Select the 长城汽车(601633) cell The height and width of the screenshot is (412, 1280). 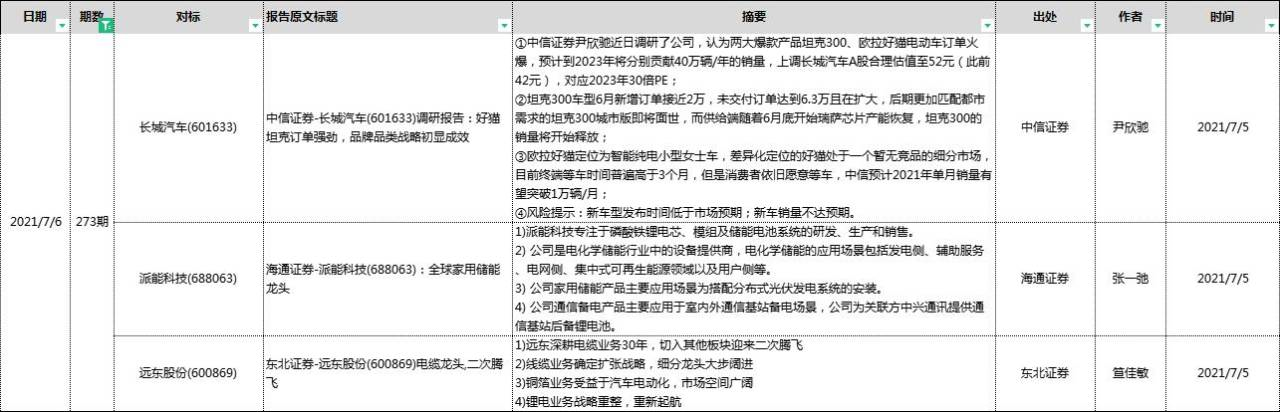tap(188, 128)
